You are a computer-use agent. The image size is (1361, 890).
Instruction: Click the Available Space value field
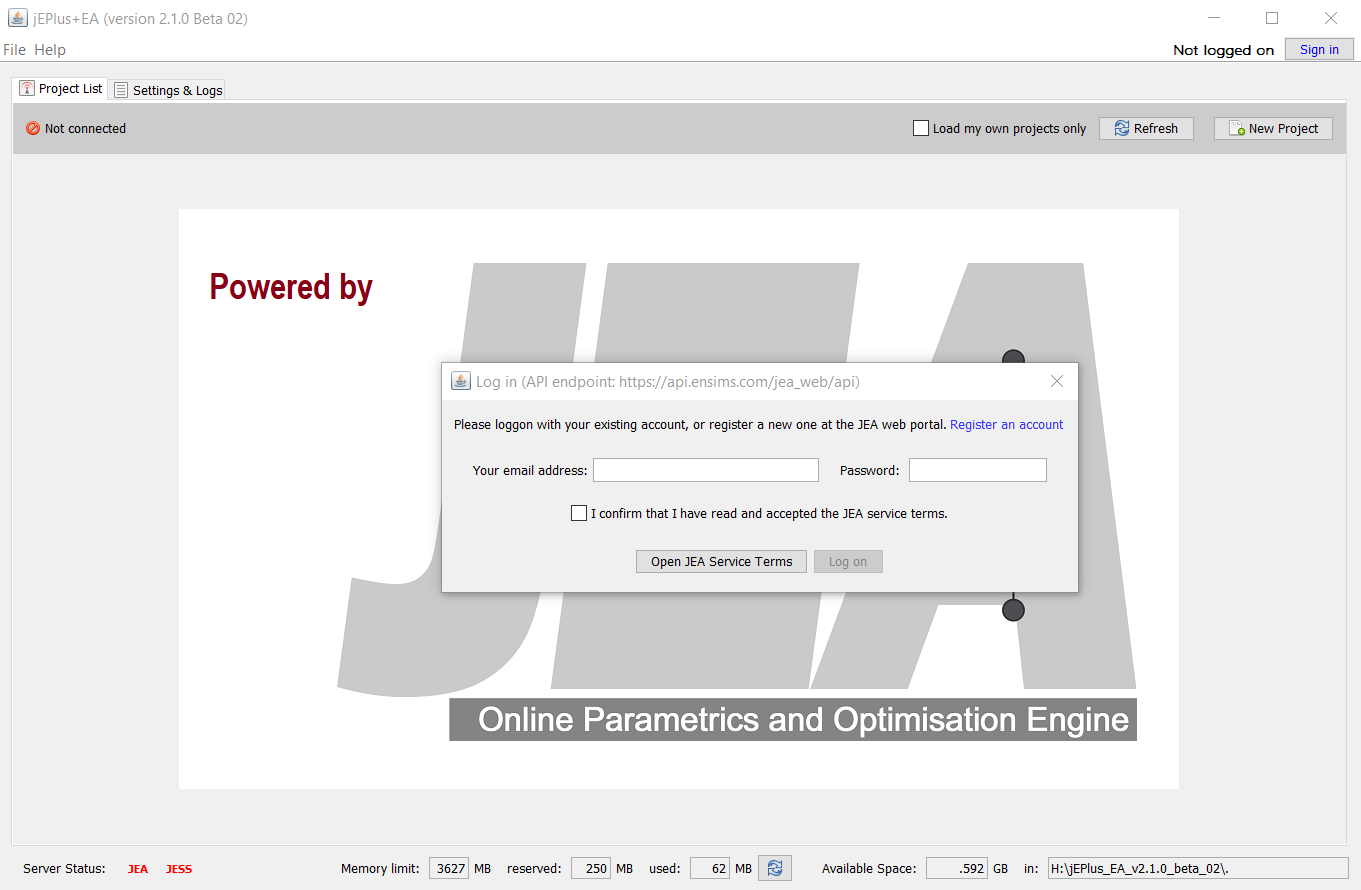coord(957,868)
